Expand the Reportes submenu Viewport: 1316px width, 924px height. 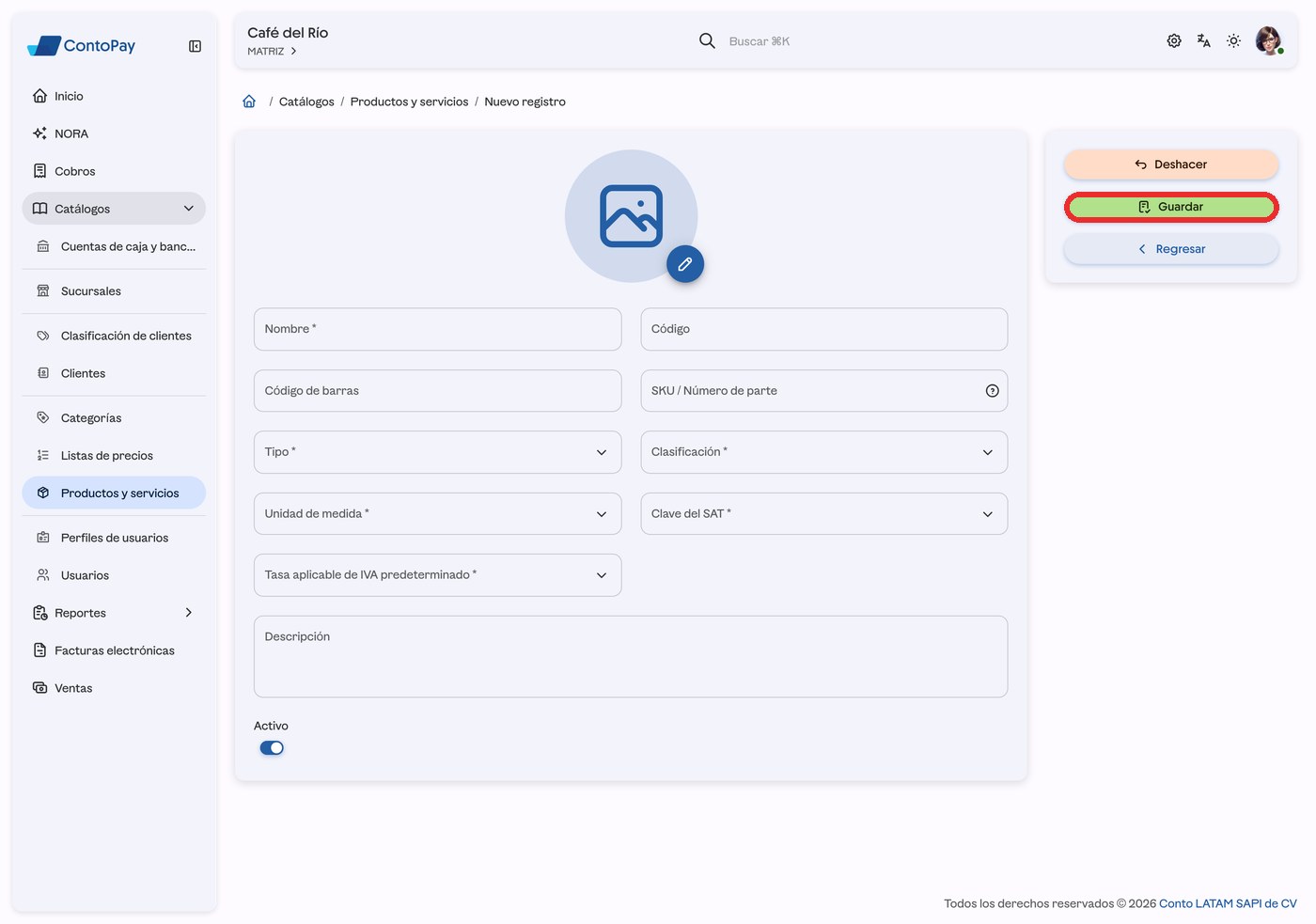click(114, 613)
